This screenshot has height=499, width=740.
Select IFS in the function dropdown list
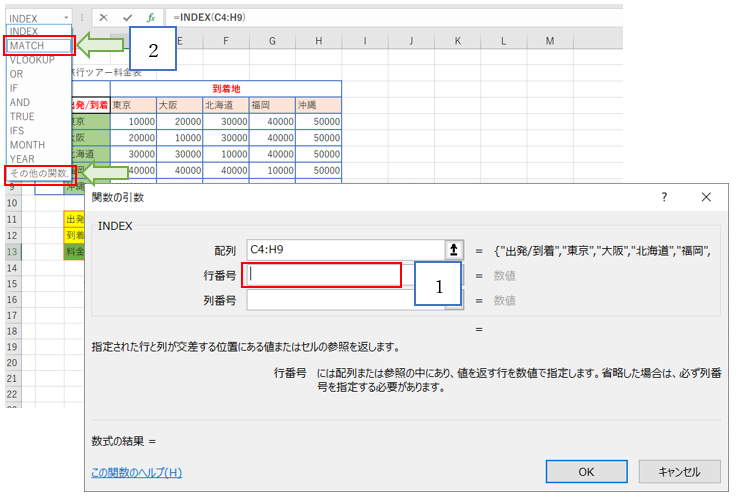tap(18, 131)
